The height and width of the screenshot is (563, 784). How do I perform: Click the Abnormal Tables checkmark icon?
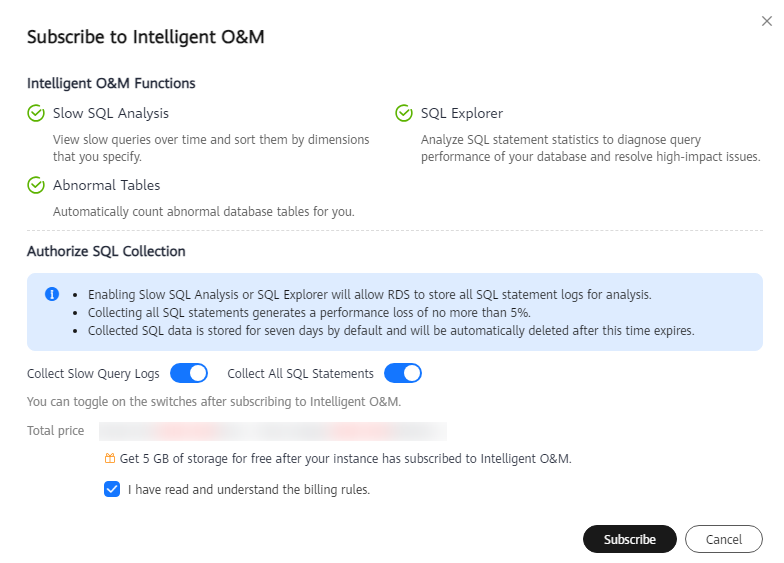click(x=36, y=186)
